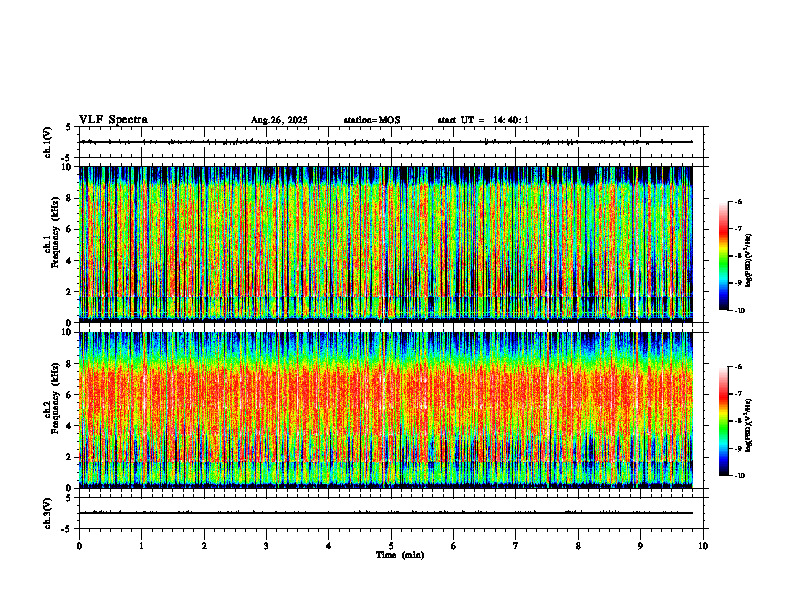Click the 'start UT = 14:40: 1' label
The width and height of the screenshot is (792, 612).
coord(483,120)
